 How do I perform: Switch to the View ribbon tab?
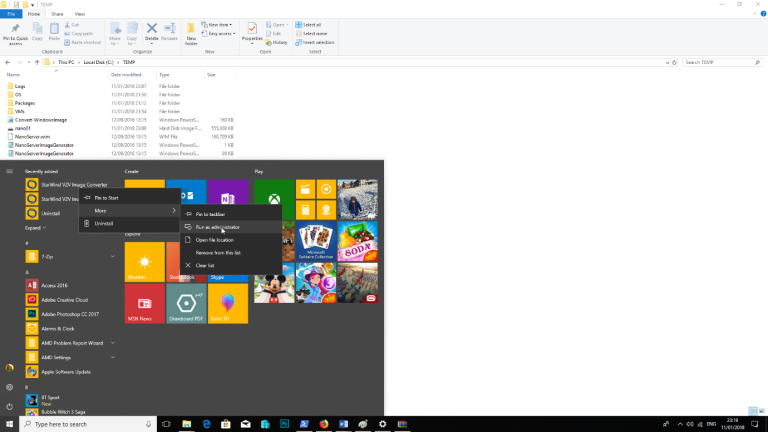pyautogui.click(x=79, y=14)
